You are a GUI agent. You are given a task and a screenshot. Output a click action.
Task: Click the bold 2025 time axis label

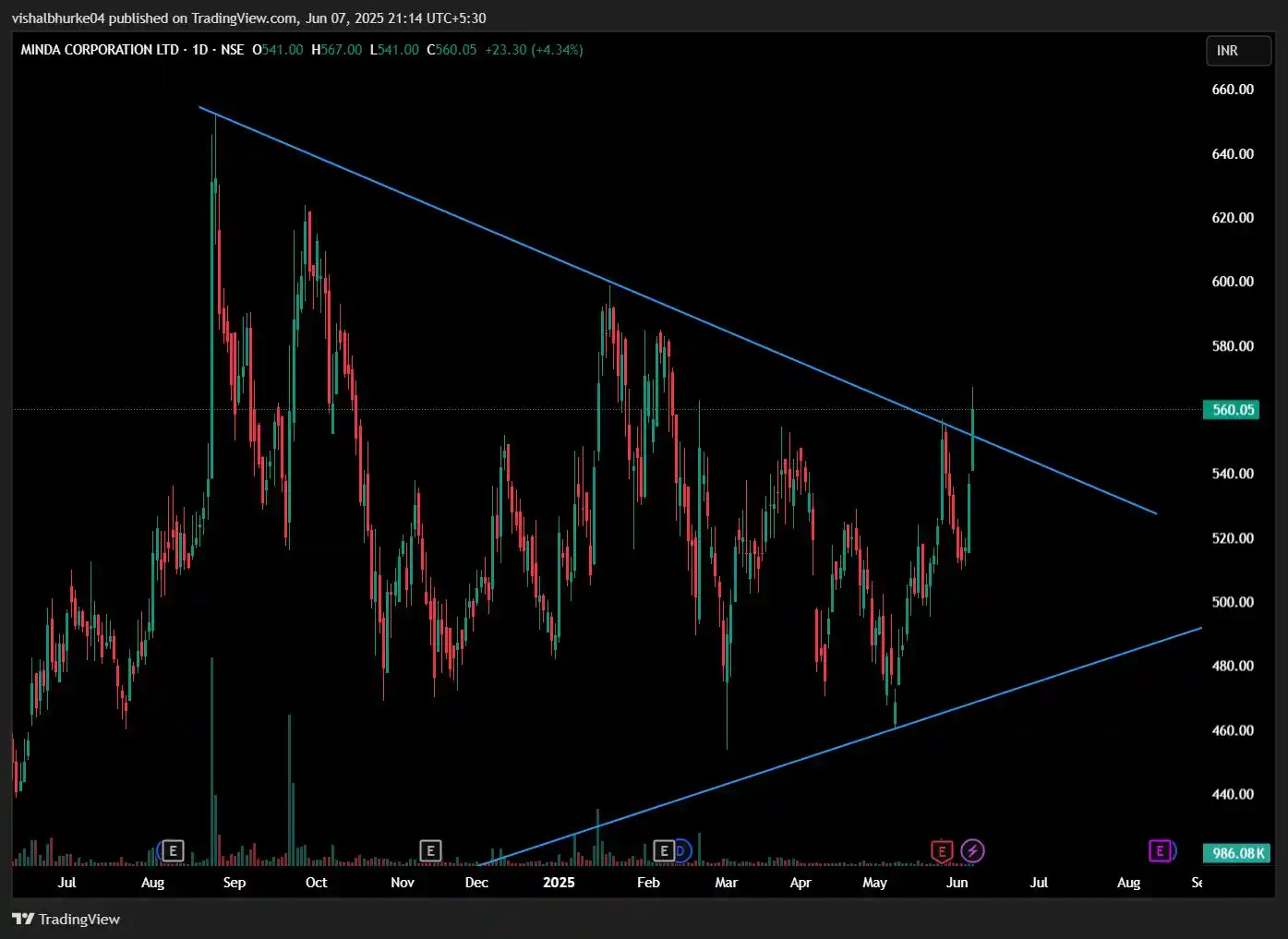(559, 883)
